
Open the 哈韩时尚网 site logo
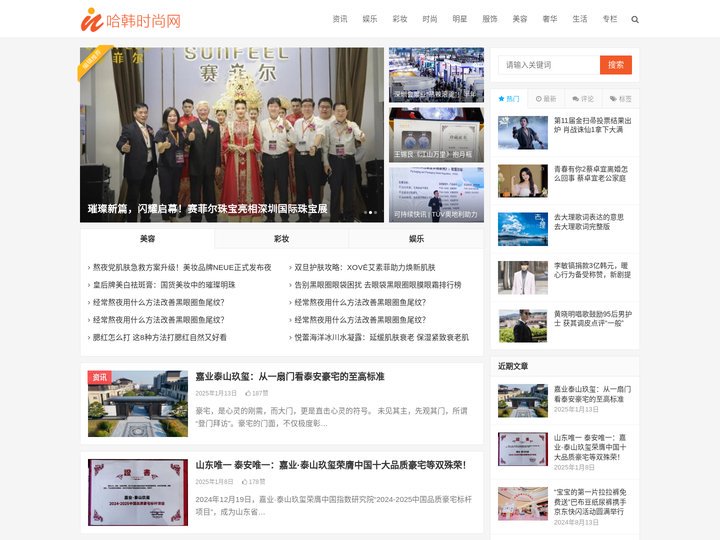click(x=131, y=20)
